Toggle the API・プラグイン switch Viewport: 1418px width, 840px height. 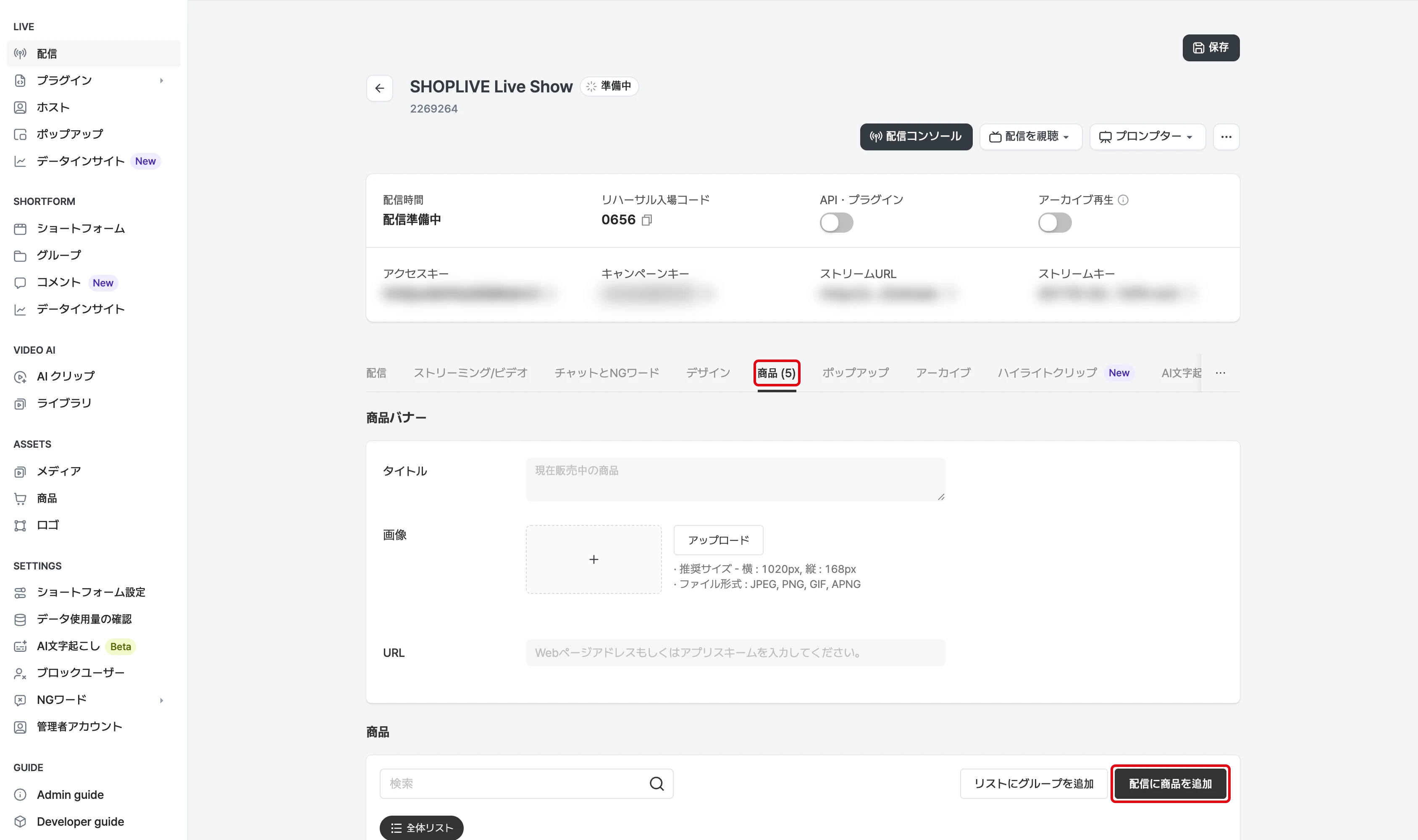(x=836, y=223)
